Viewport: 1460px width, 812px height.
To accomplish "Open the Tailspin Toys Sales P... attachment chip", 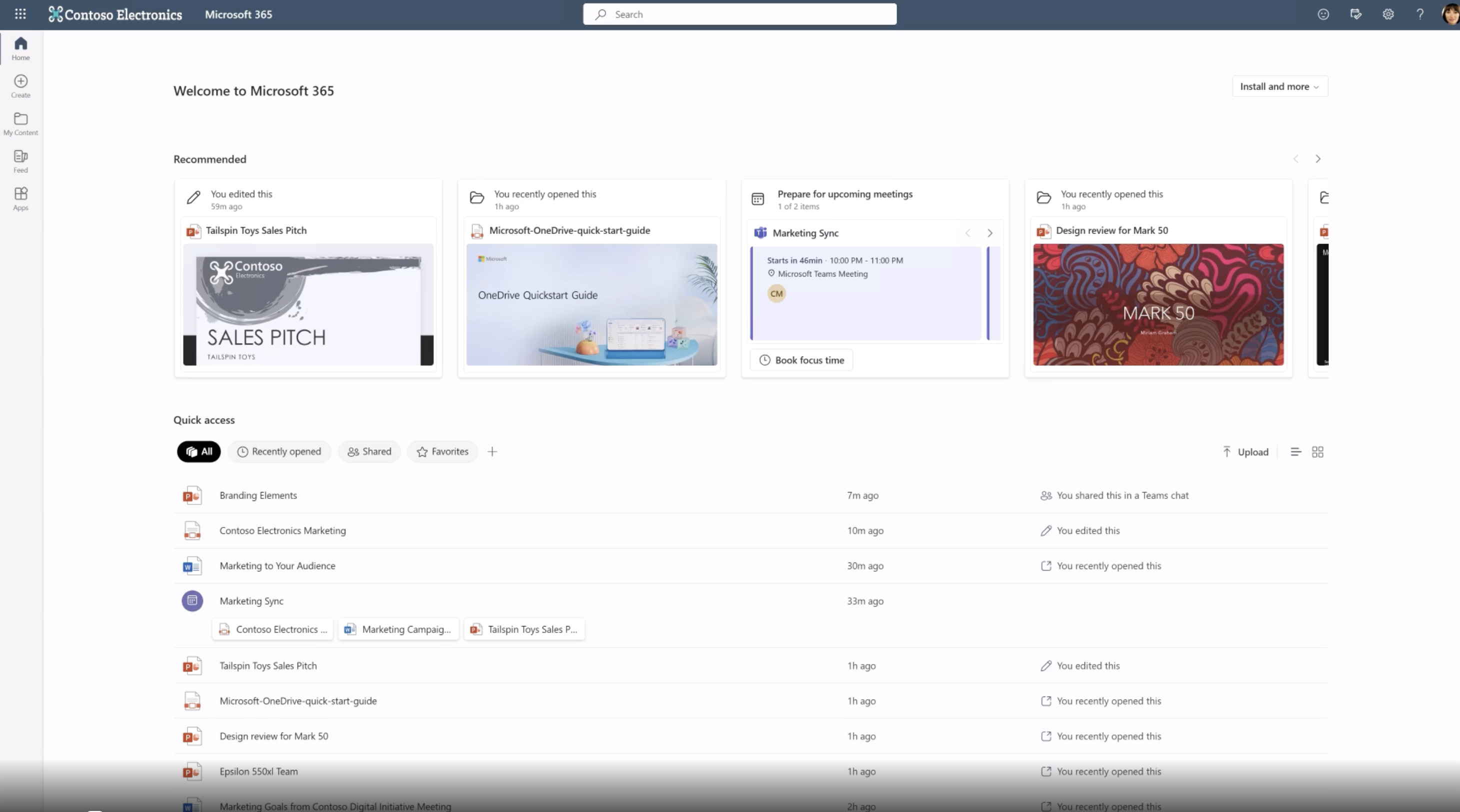I will point(524,629).
